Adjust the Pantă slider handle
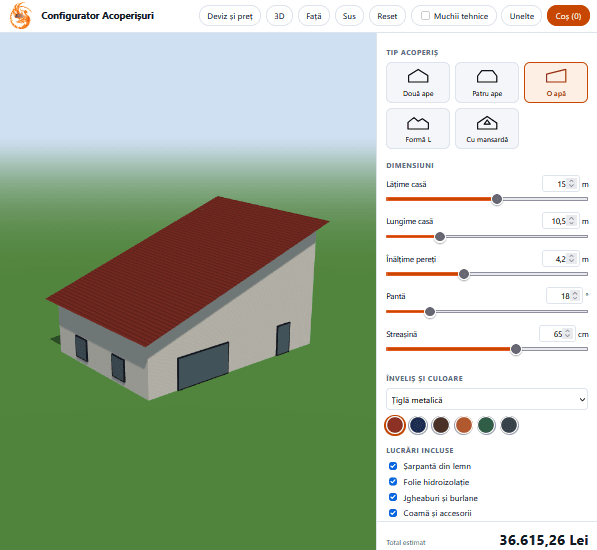The width and height of the screenshot is (597, 550). point(430,312)
